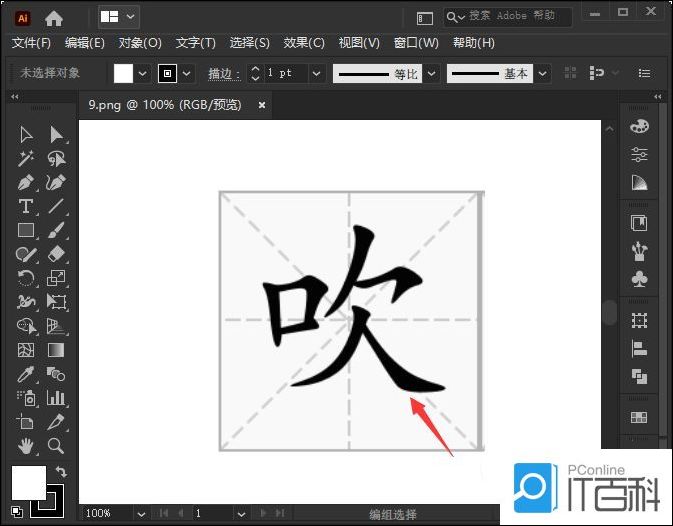The height and width of the screenshot is (526, 673).
Task: Open the Color palette panel
Action: tap(639, 127)
